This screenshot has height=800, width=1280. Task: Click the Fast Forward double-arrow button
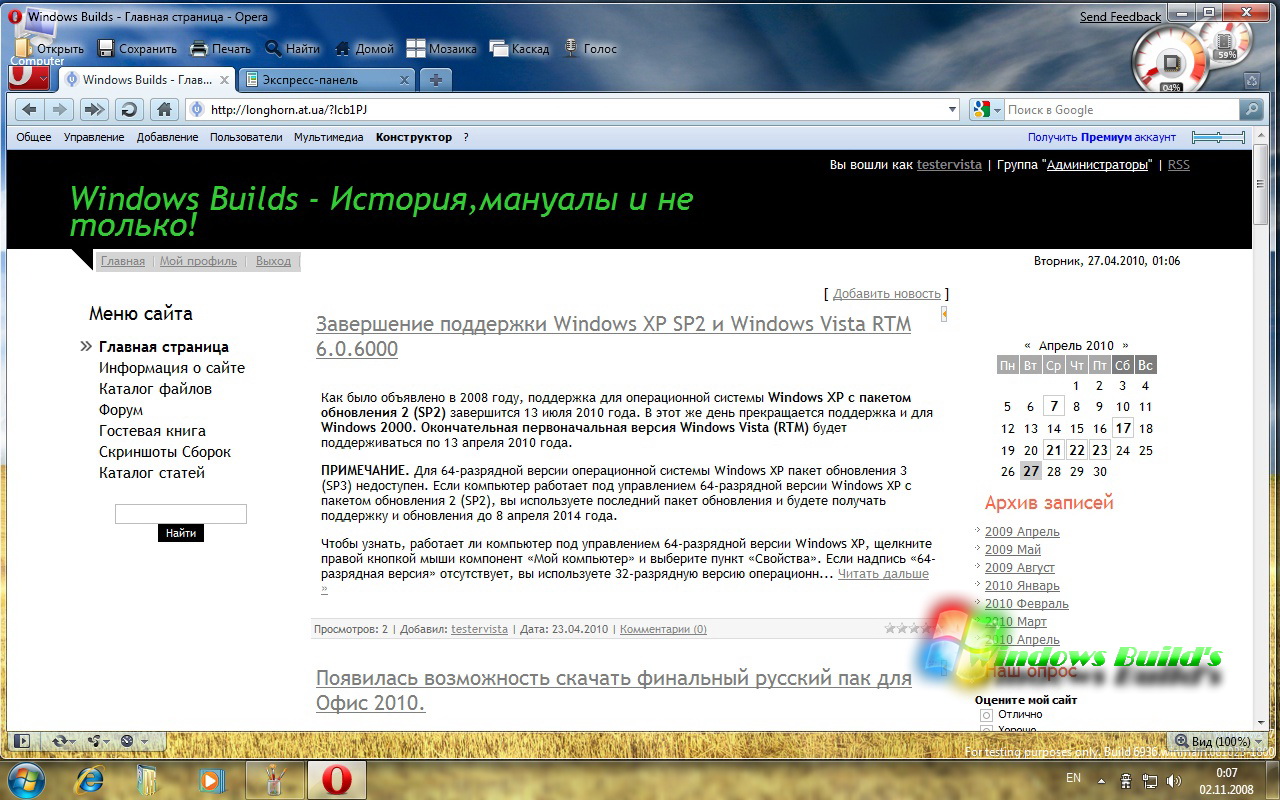pyautogui.click(x=94, y=110)
